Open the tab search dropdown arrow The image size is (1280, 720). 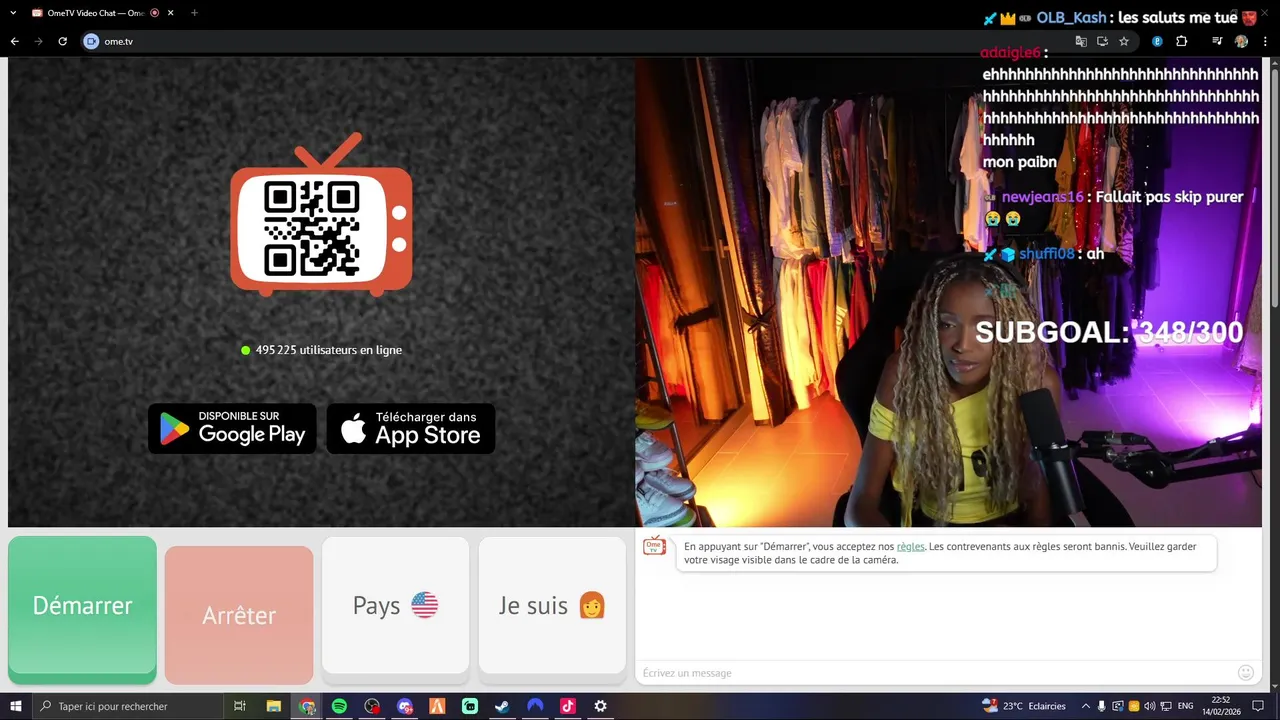(13, 13)
